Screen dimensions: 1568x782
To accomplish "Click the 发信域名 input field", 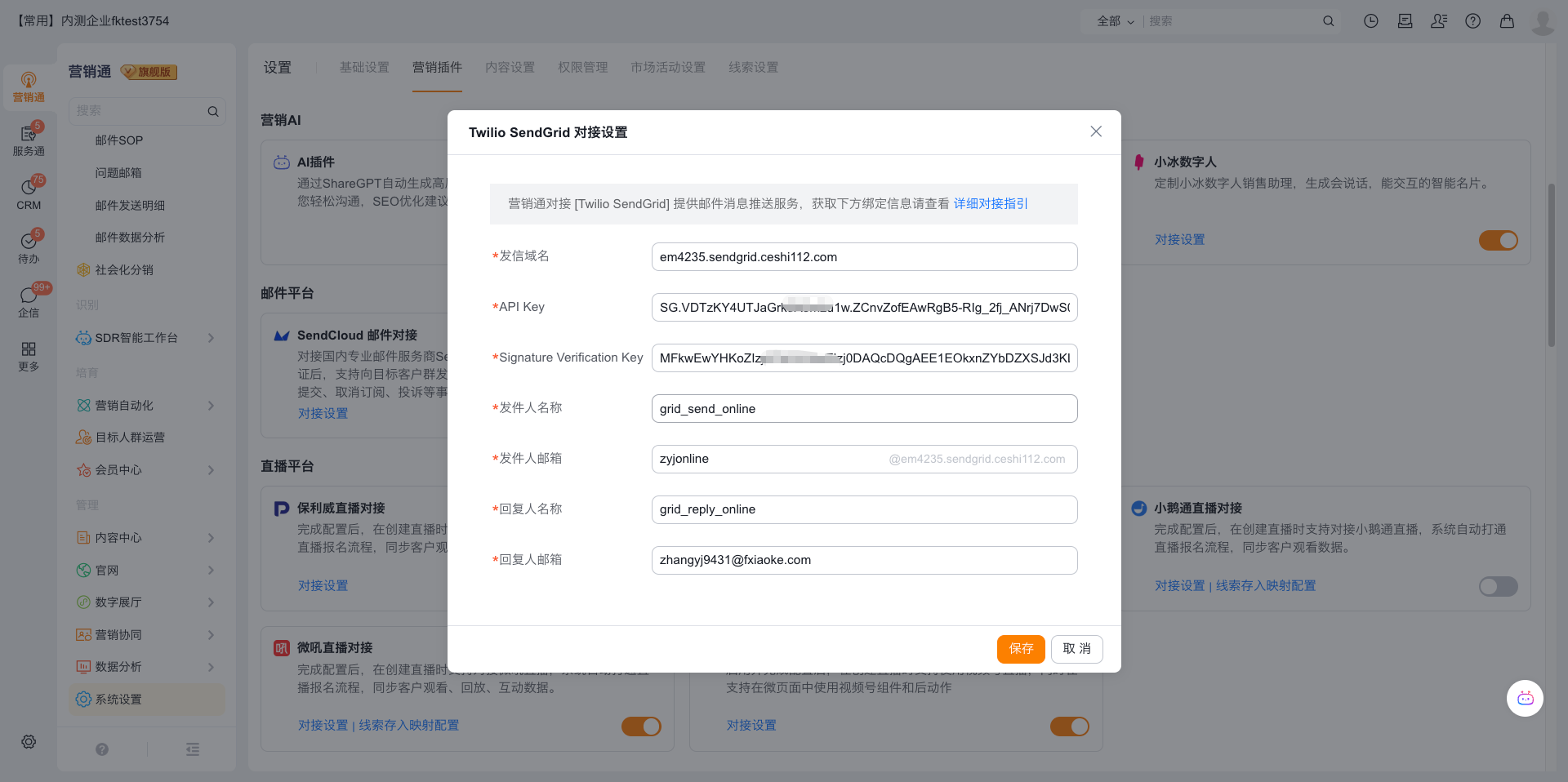I will (x=864, y=257).
